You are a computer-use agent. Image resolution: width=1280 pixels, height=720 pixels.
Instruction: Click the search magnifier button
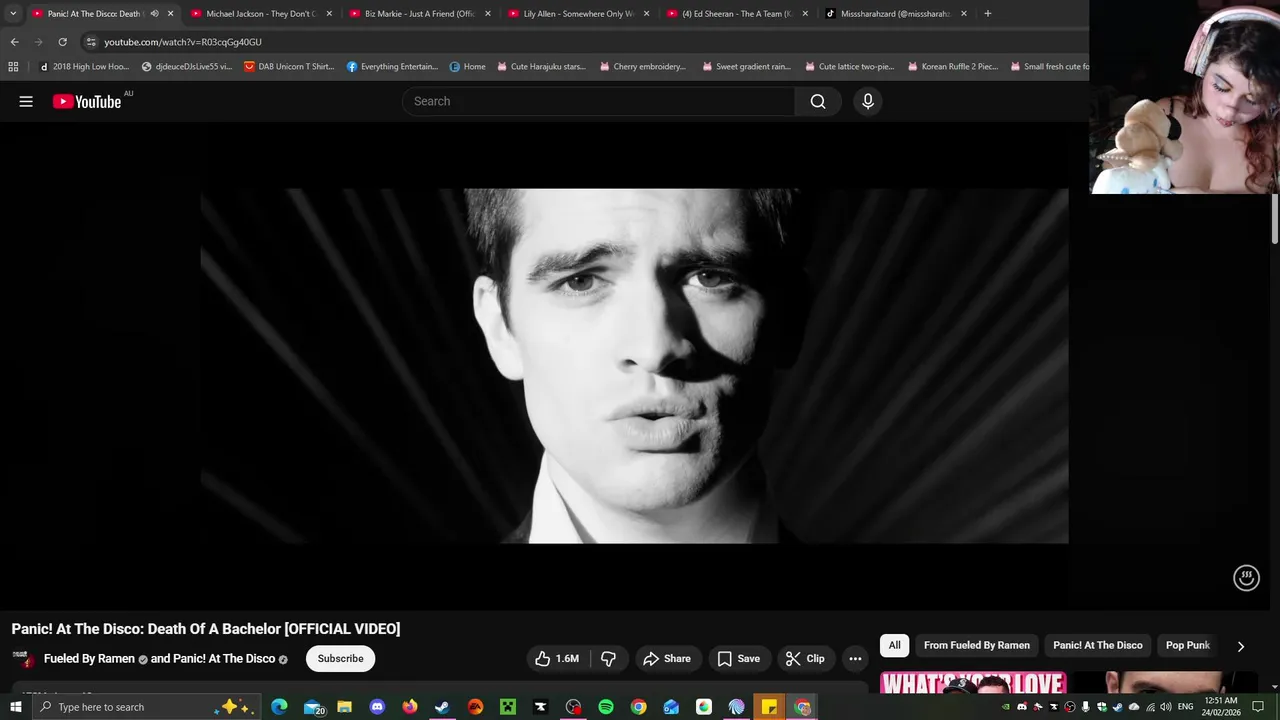coord(818,101)
